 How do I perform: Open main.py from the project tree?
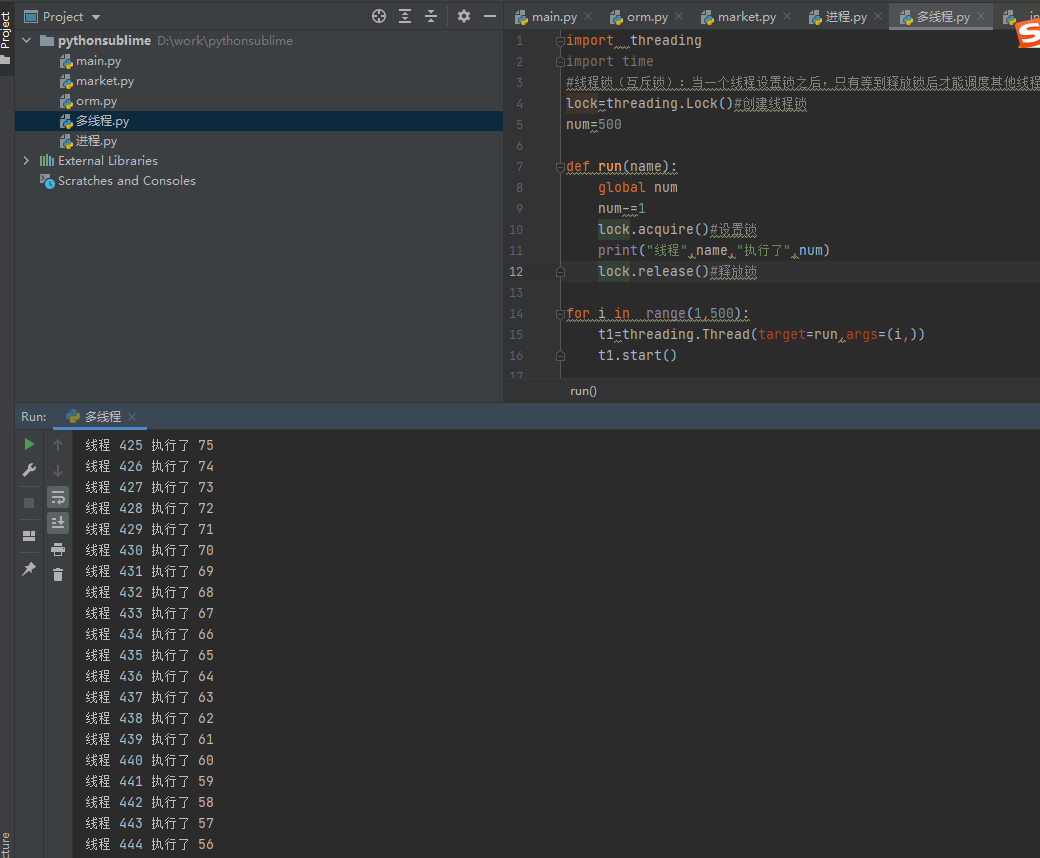(x=98, y=61)
